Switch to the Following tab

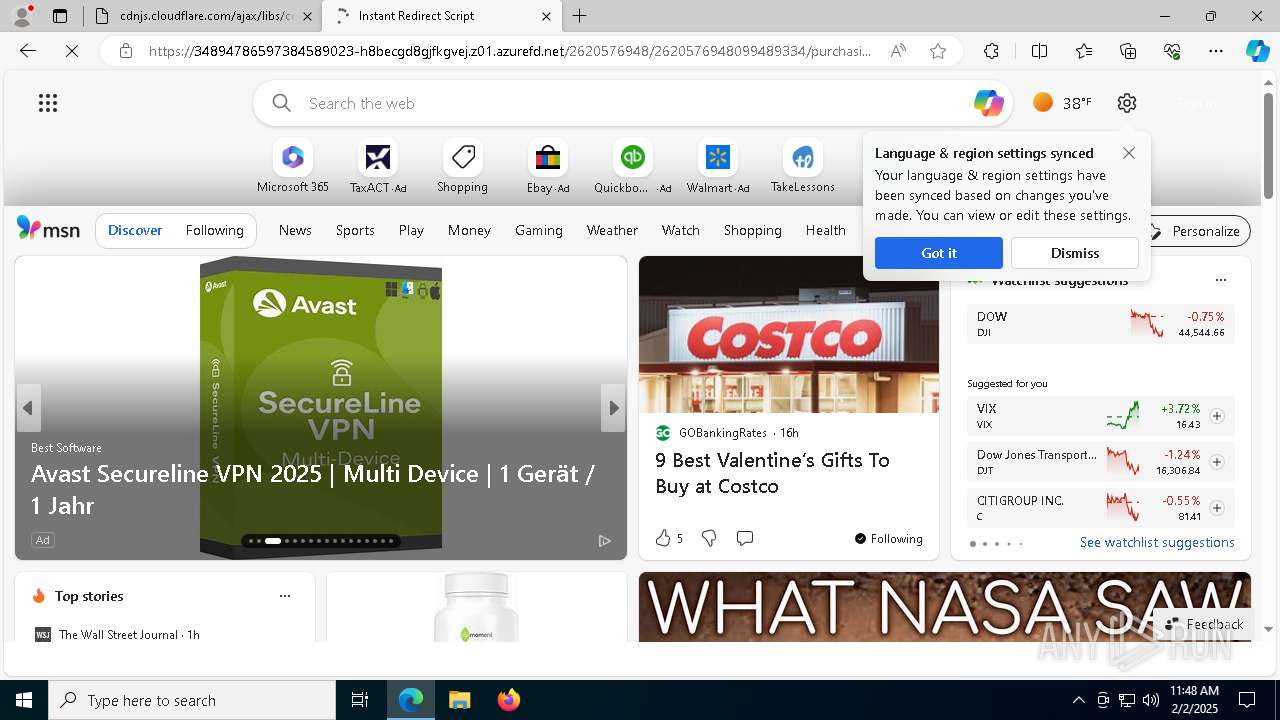pyautogui.click(x=215, y=230)
